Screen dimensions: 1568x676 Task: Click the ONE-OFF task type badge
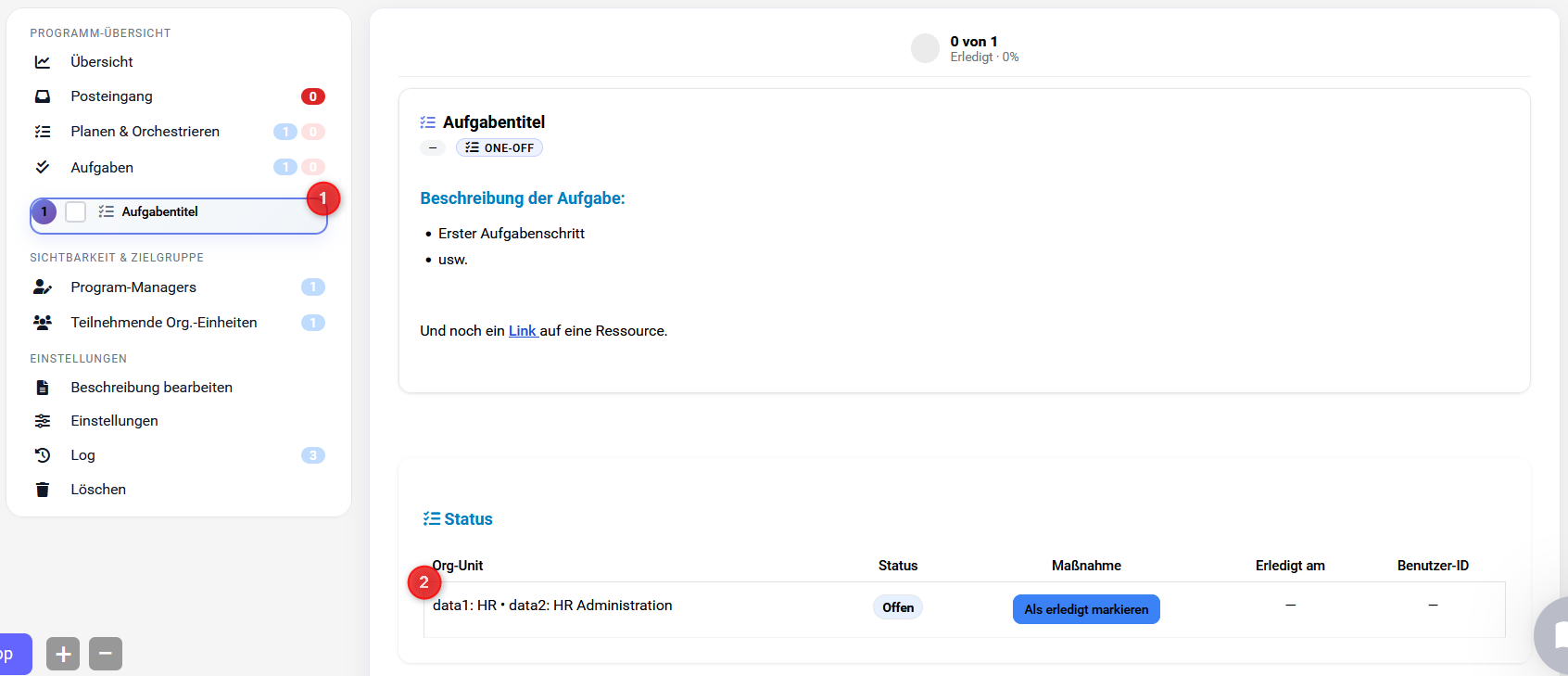499,148
